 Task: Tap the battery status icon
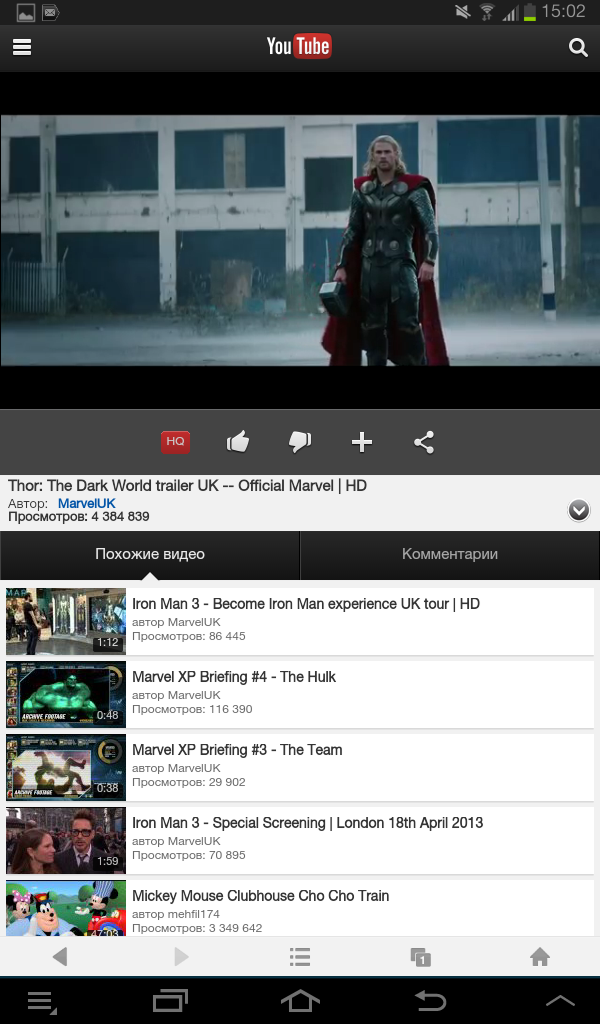click(529, 12)
